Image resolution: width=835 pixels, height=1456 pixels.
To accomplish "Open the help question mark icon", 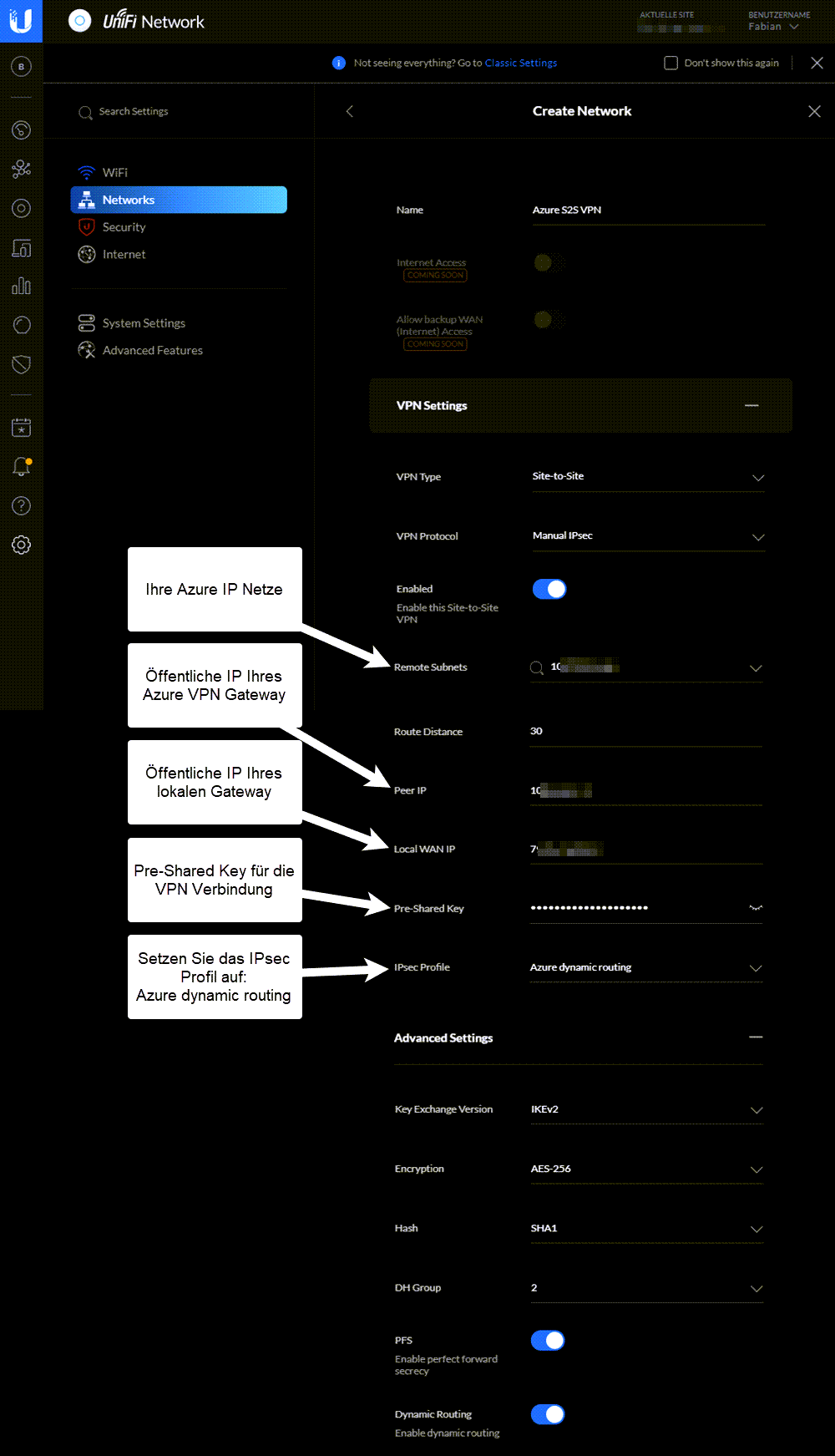I will coord(22,505).
